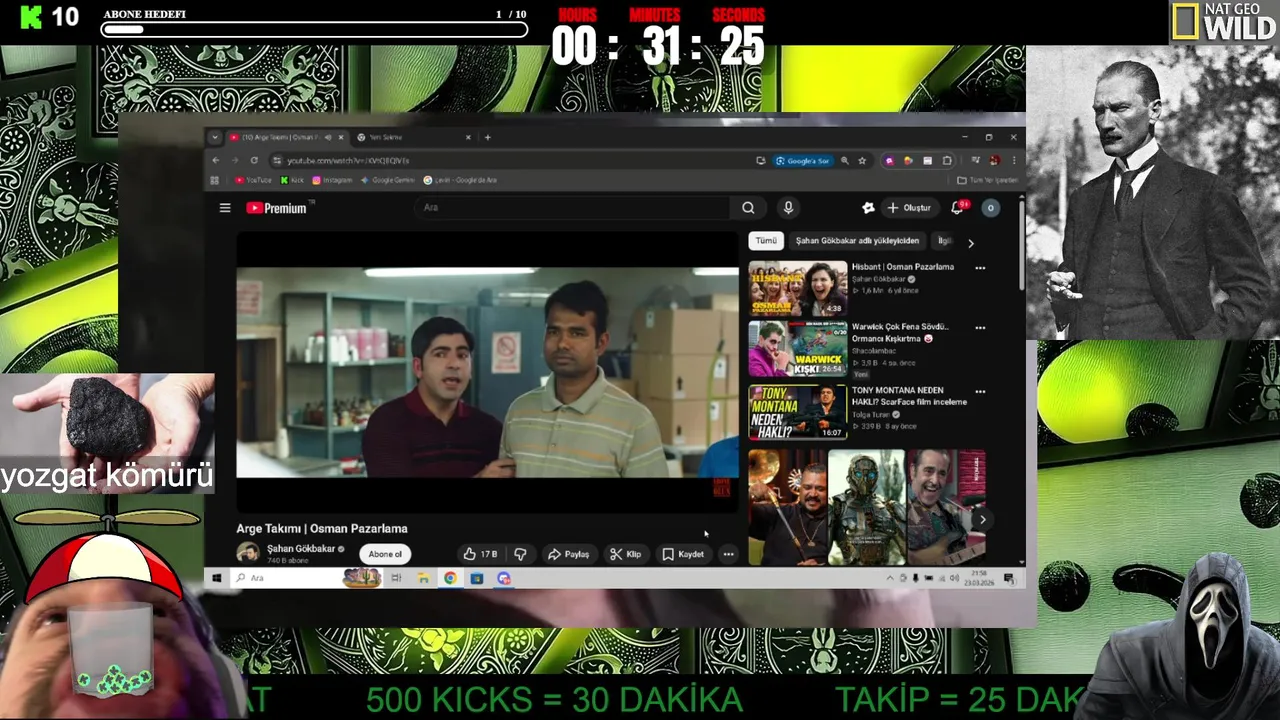Open Task View in the taskbar
Screen dimensions: 1280x720
coord(396,578)
